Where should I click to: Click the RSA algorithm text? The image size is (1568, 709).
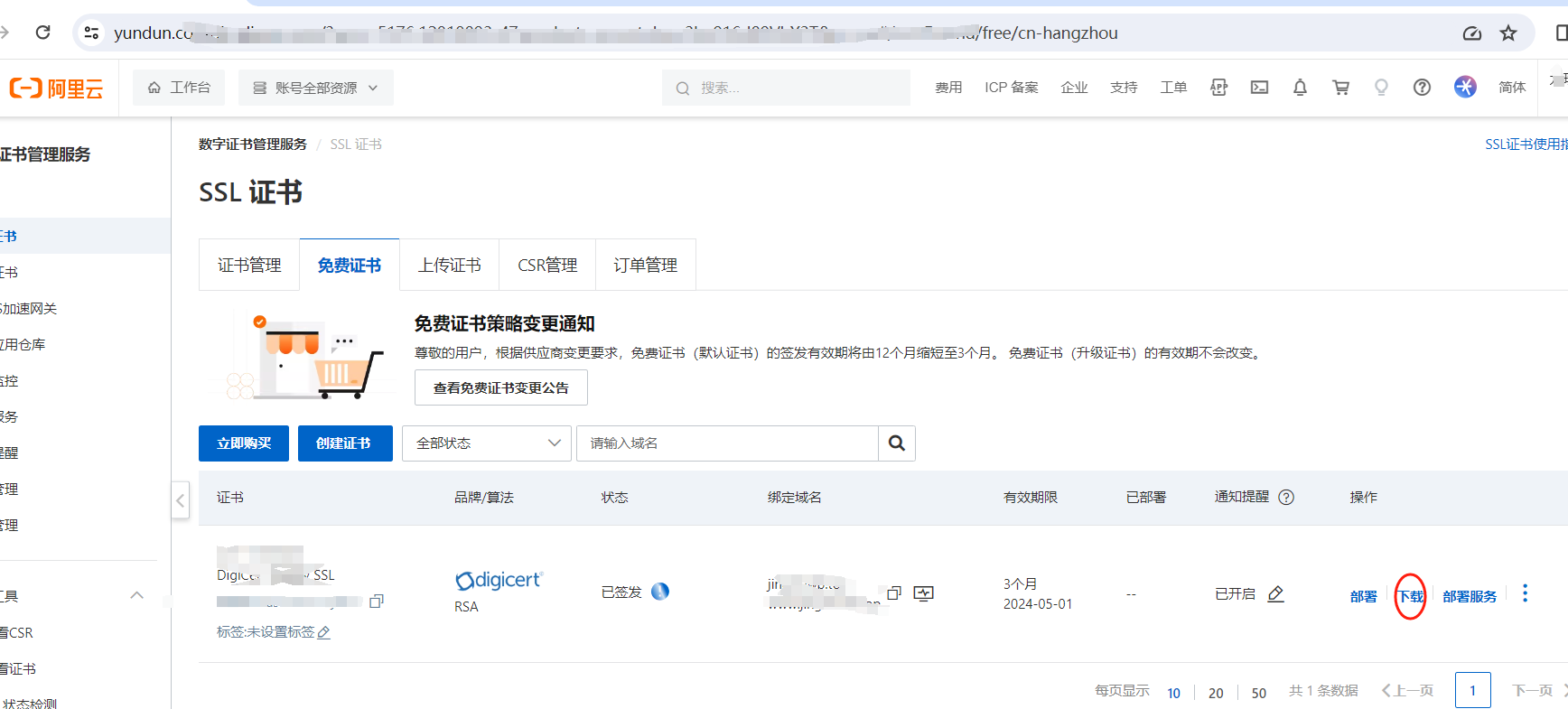466,607
